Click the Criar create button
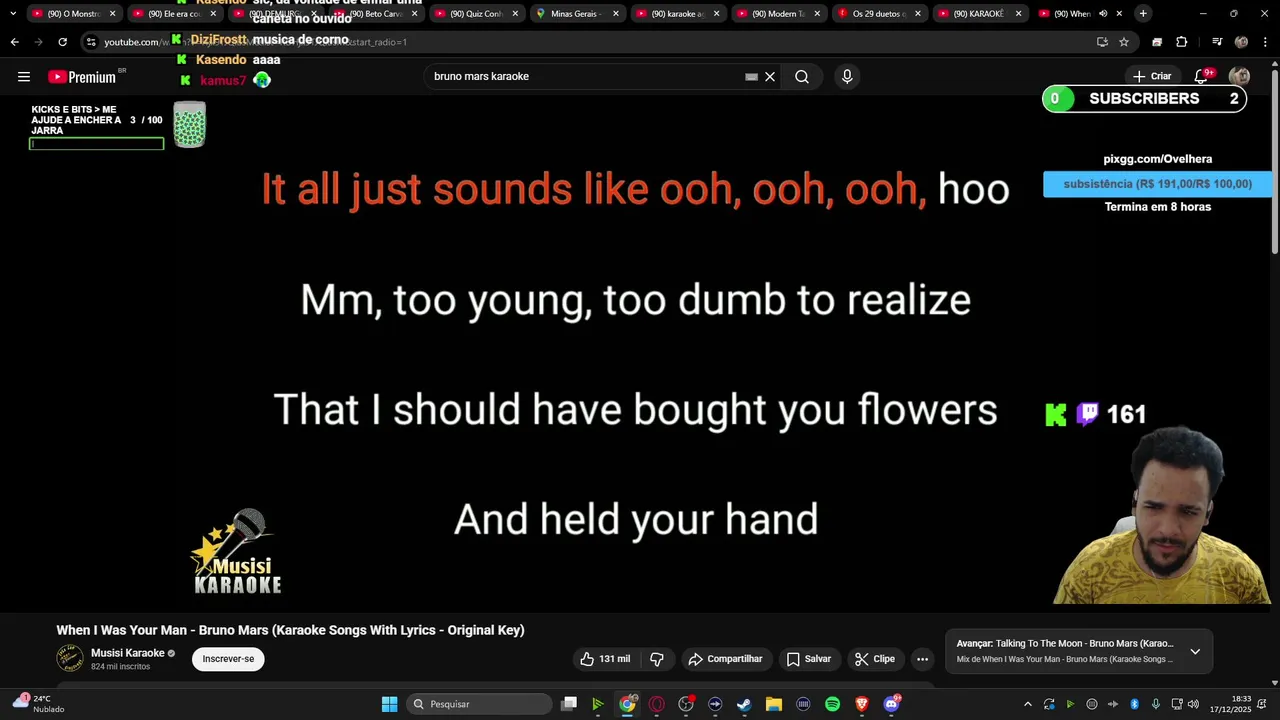Screen dimensions: 1280x720 (1151, 76)
